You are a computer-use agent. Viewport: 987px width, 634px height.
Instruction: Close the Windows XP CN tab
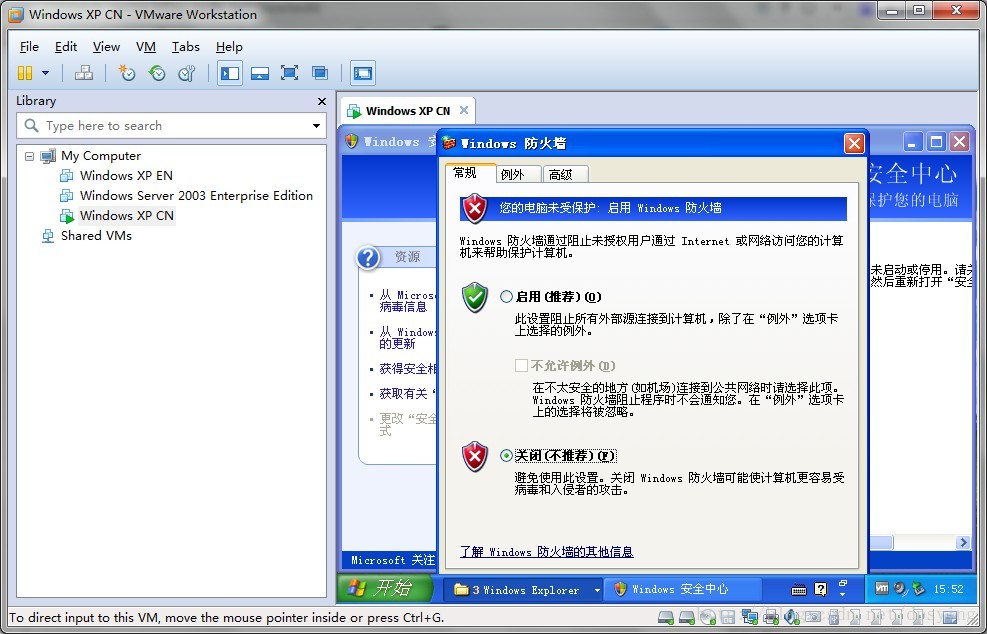pos(464,110)
